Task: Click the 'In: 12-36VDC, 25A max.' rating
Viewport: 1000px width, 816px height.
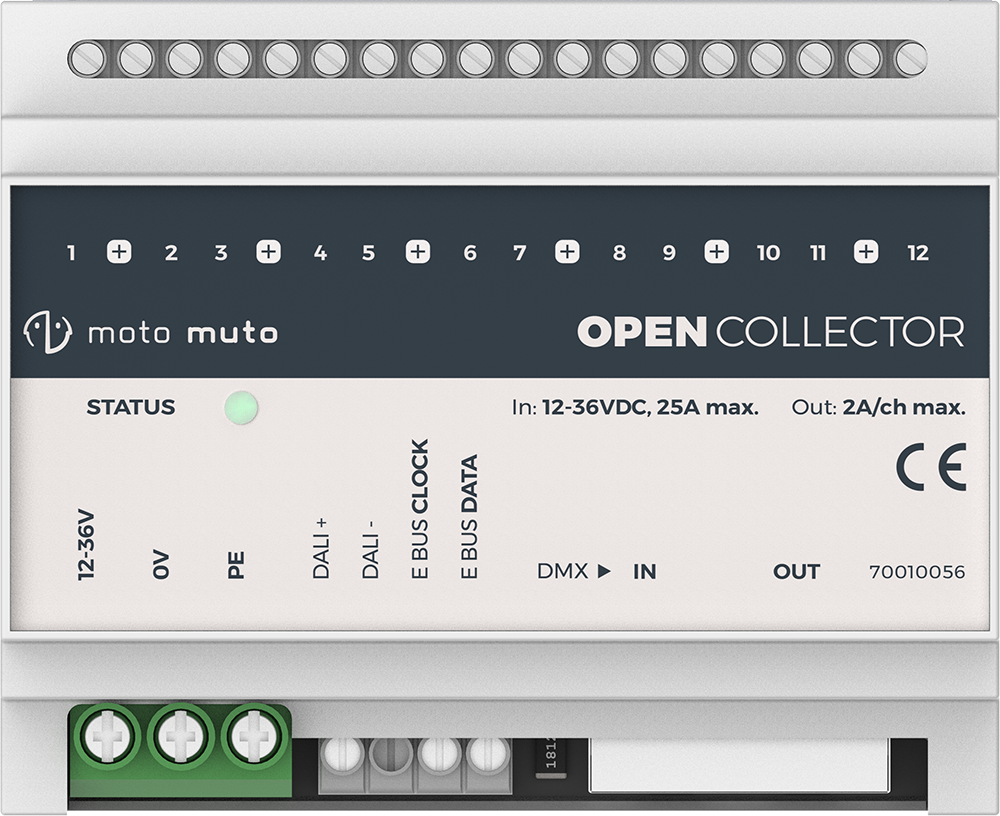Action: tap(635, 407)
